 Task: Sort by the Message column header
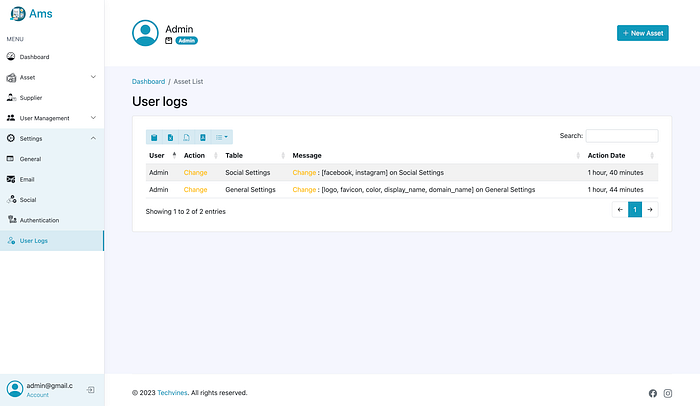(436, 155)
